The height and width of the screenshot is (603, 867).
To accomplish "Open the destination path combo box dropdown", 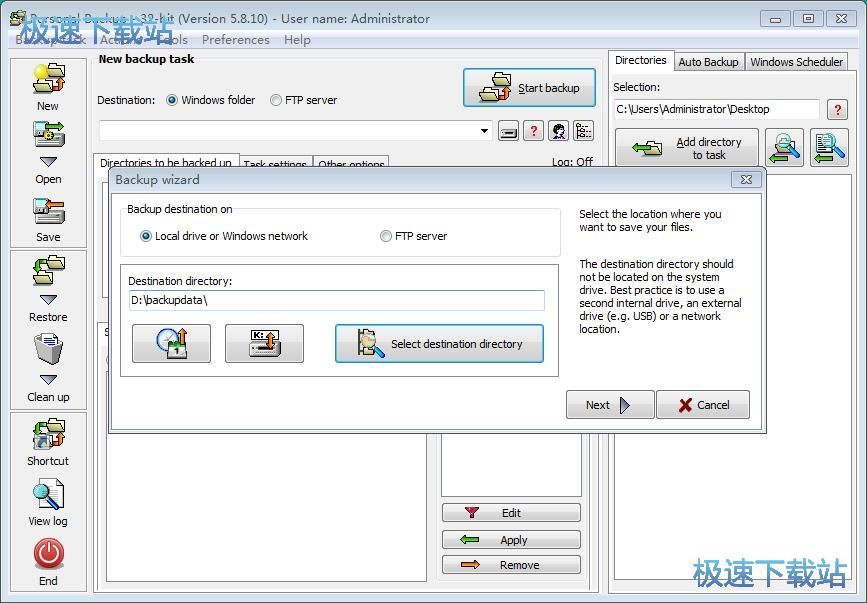I will click(x=484, y=131).
